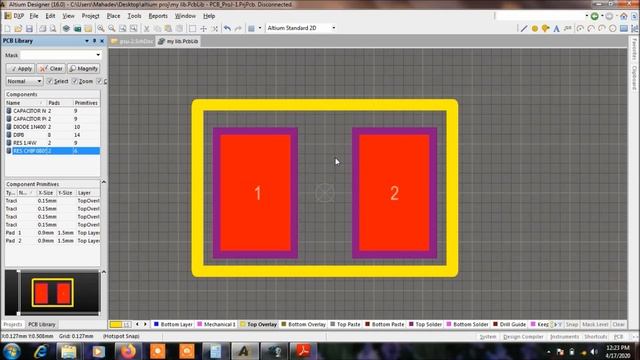This screenshot has width=640, height=360.
Task: Select Pad 1 in Component Primitives
Action: coord(52,233)
